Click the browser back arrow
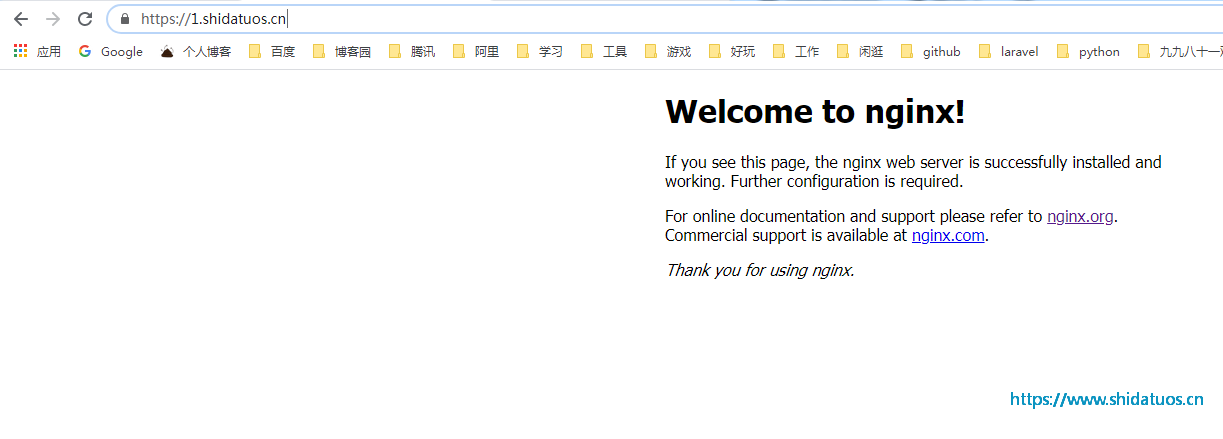The width and height of the screenshot is (1223, 439). [21, 19]
